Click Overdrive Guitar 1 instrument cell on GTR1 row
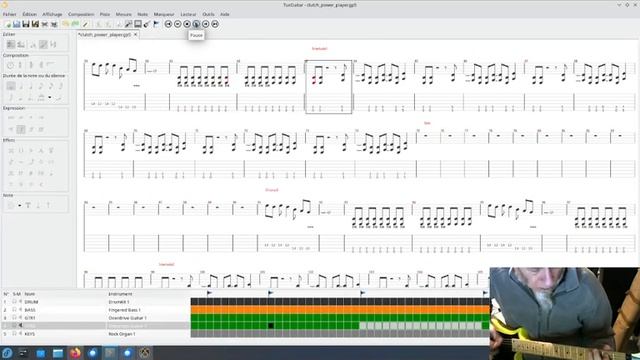The image size is (640, 360). click(x=127, y=318)
